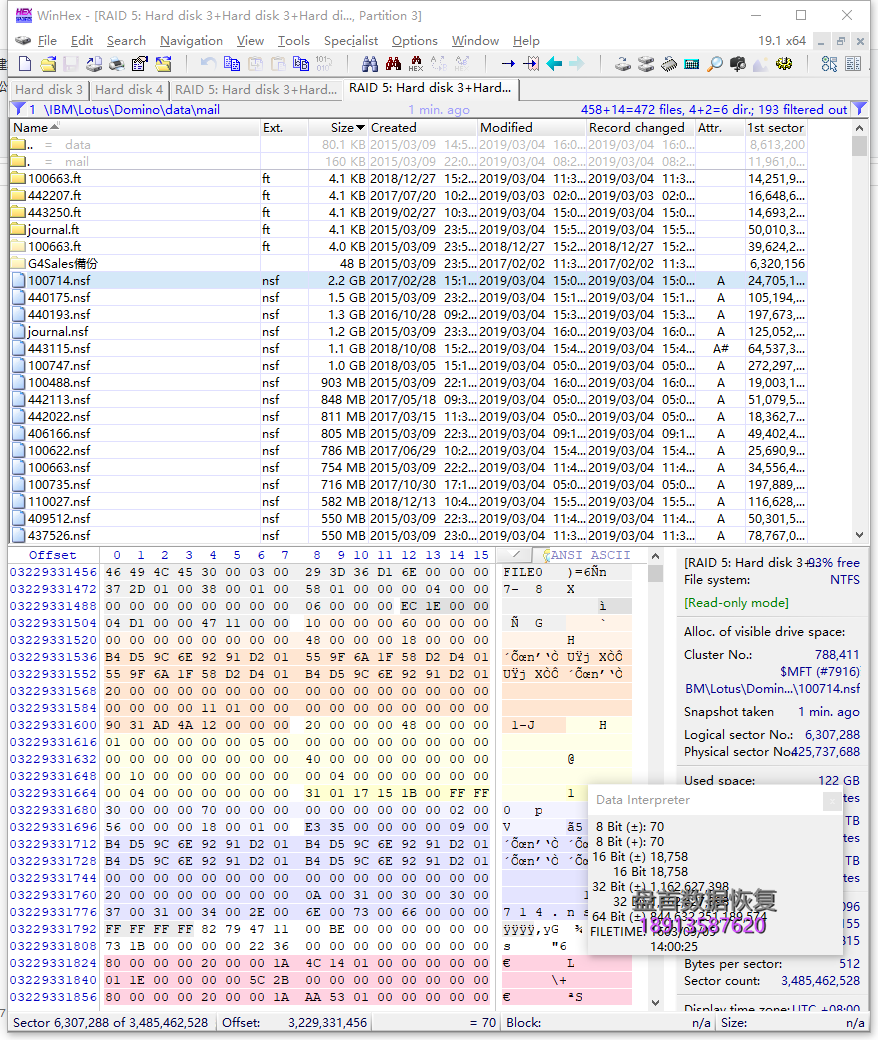Open the Edit menu
878x1040 pixels.
tap(82, 40)
